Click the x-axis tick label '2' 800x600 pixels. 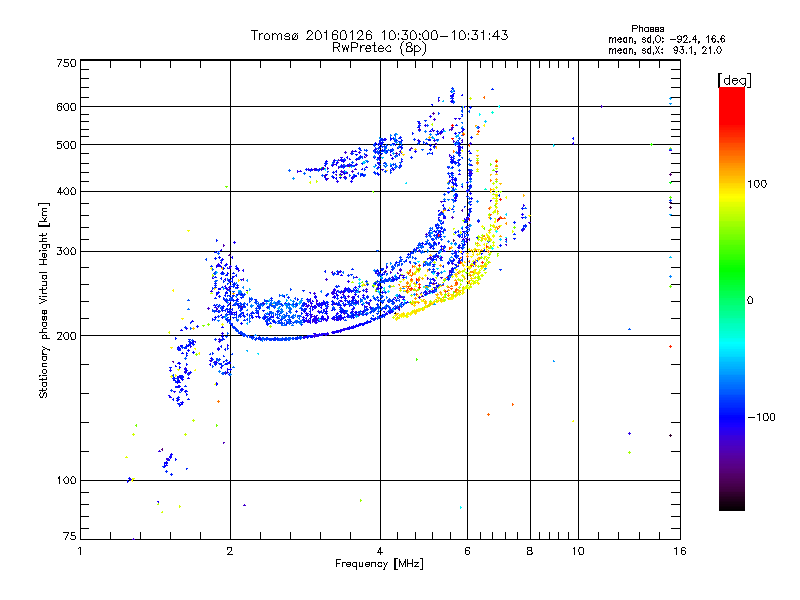tap(230, 551)
